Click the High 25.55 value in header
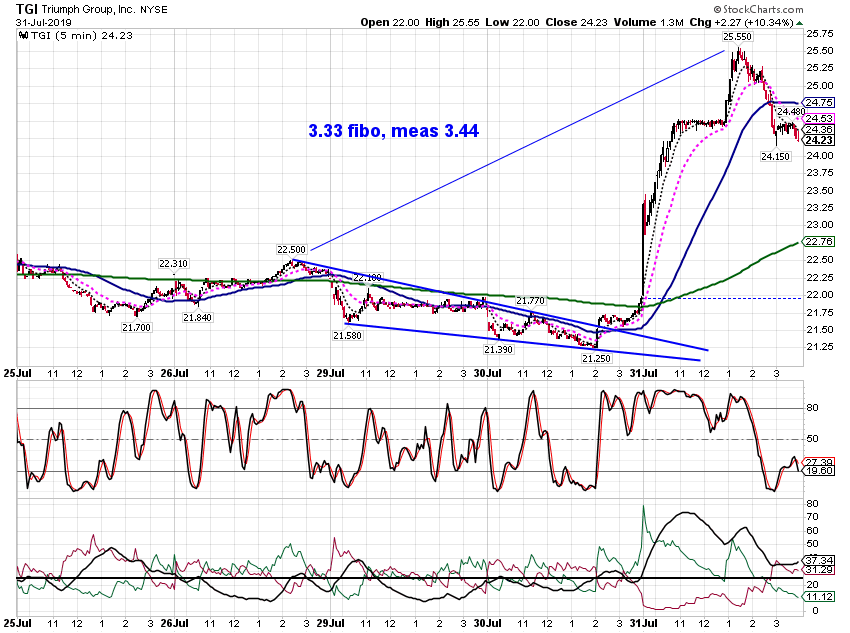Screen dimensions: 850x633 click(x=452, y=22)
